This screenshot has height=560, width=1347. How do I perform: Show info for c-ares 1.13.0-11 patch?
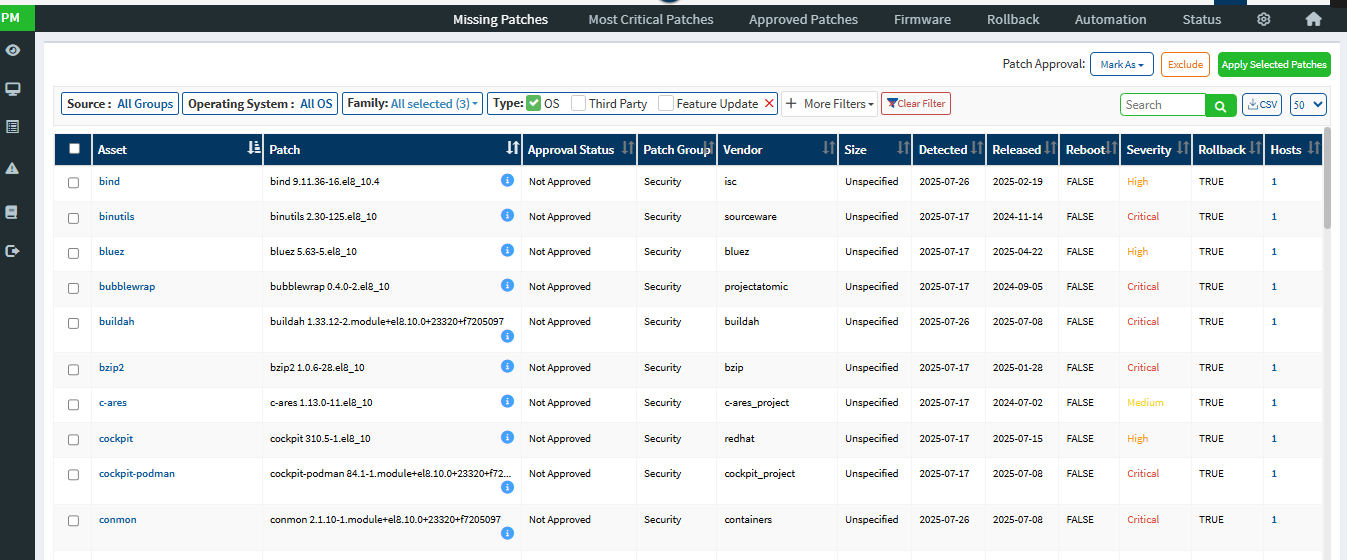point(507,401)
